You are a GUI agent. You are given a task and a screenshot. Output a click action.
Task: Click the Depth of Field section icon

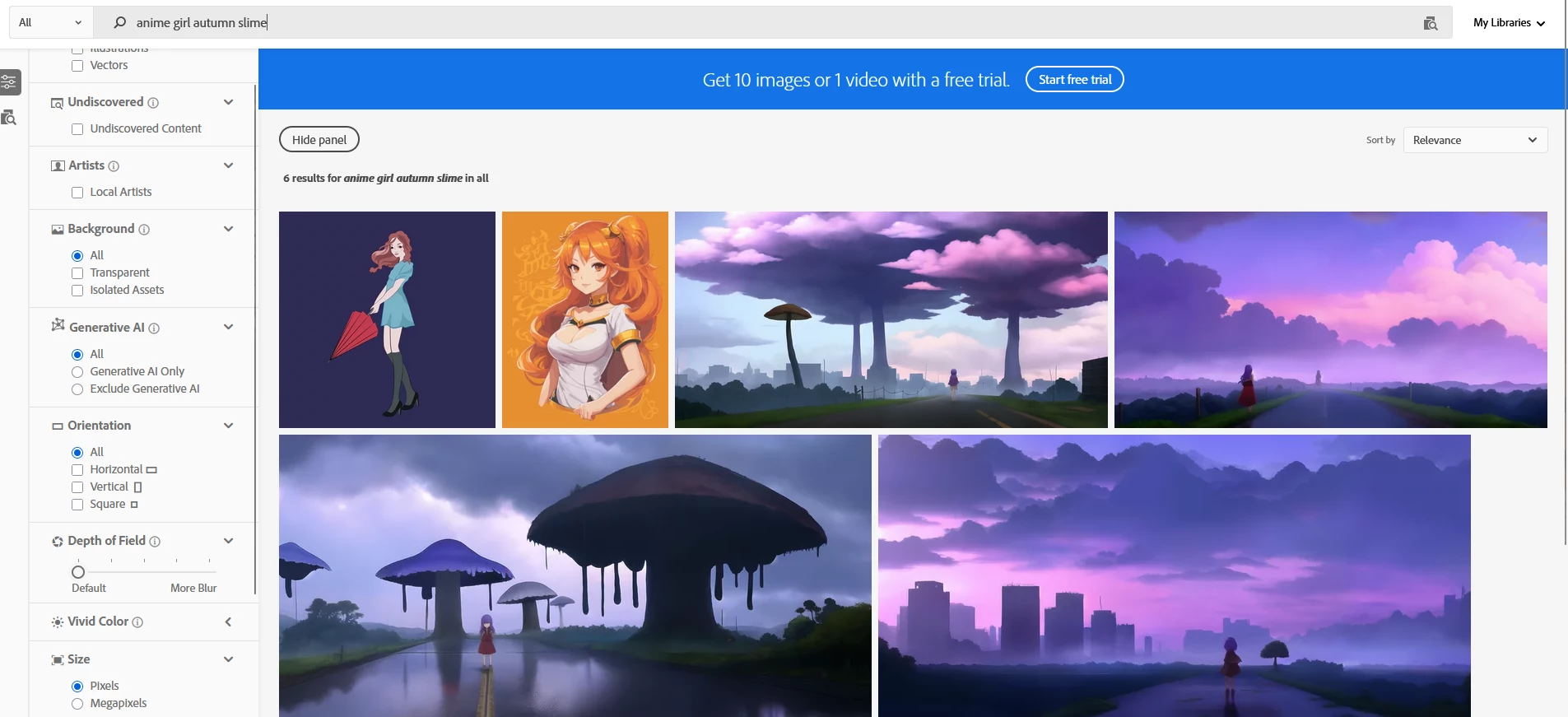(58, 542)
